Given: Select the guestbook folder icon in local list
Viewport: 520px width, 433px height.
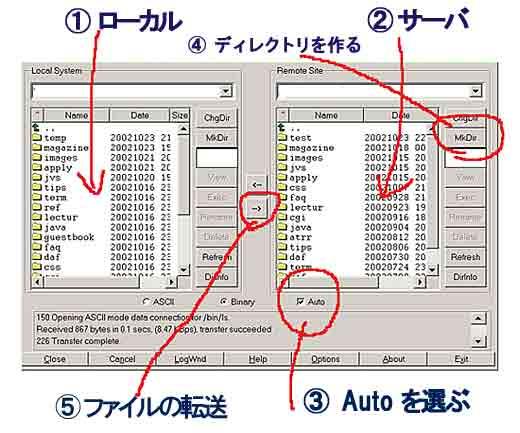Looking at the screenshot, I should point(37,237).
